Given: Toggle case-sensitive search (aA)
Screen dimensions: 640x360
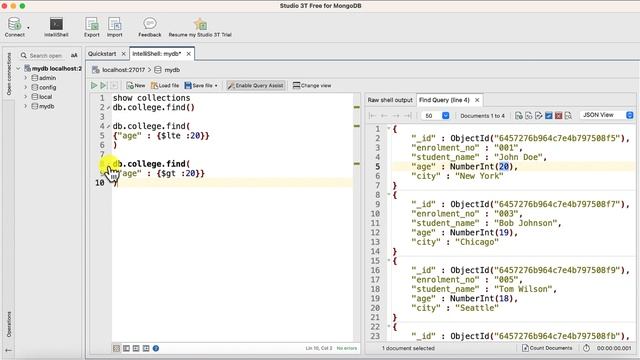Looking at the screenshot, I should [x=74, y=55].
